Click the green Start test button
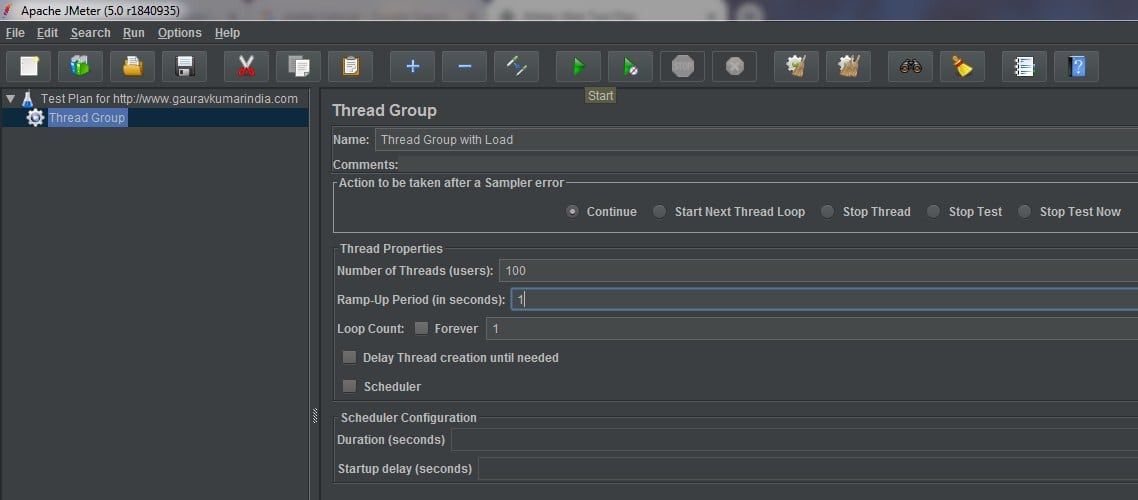Image resolution: width=1138 pixels, height=500 pixels. point(578,67)
